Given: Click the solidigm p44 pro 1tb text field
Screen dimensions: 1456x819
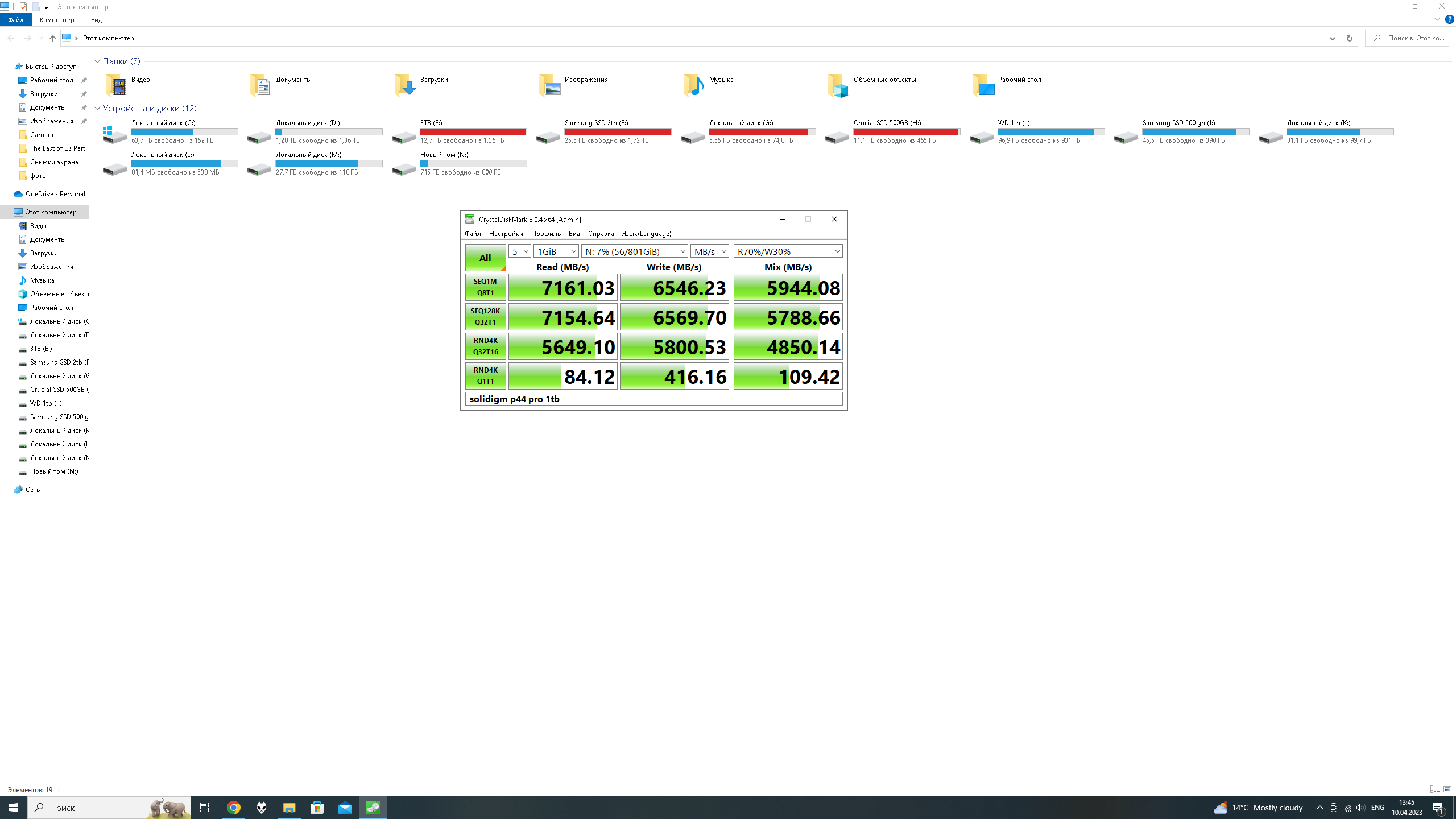Looking at the screenshot, I should (x=653, y=399).
